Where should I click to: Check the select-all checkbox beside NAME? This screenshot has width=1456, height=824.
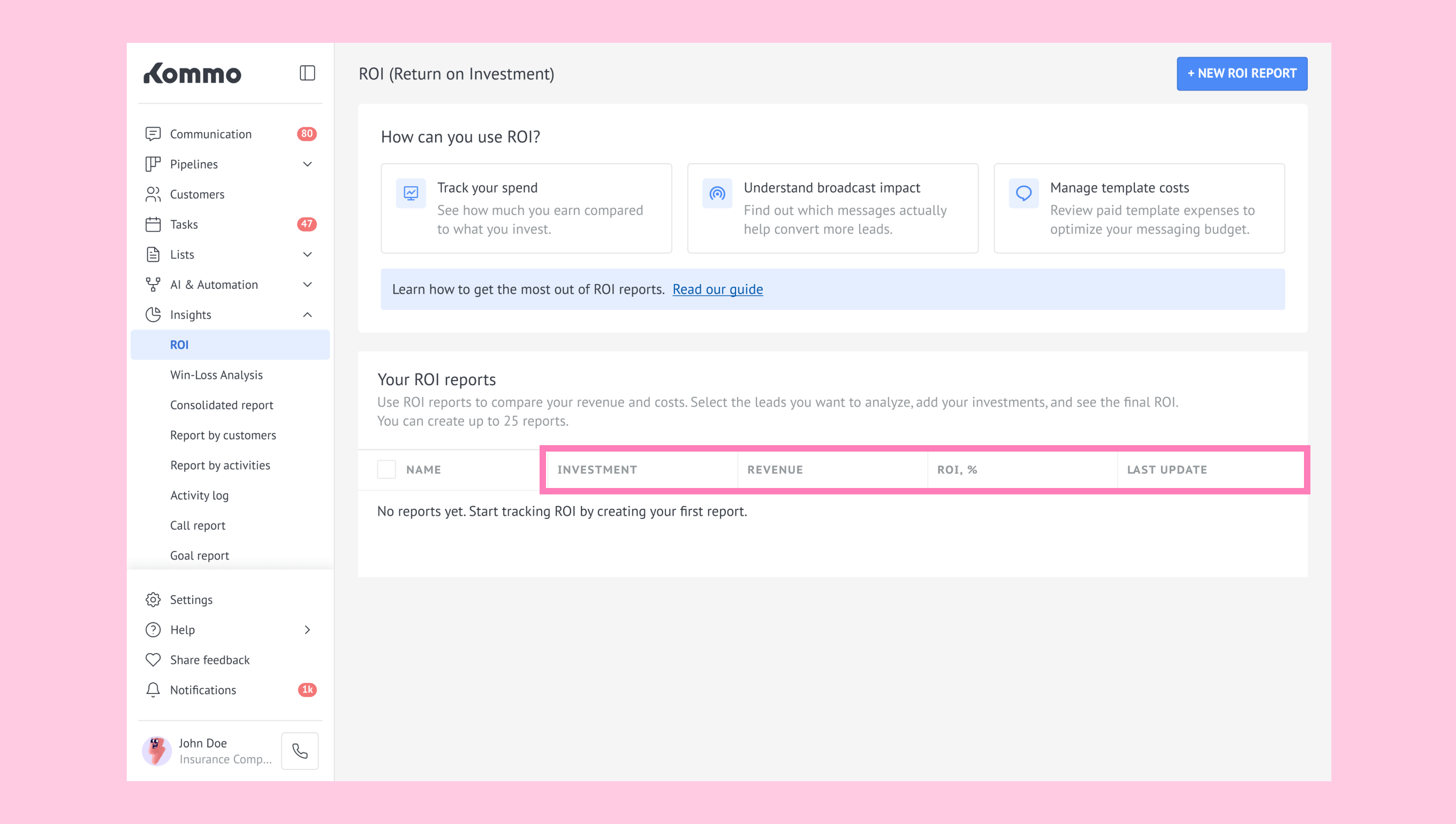tap(386, 469)
